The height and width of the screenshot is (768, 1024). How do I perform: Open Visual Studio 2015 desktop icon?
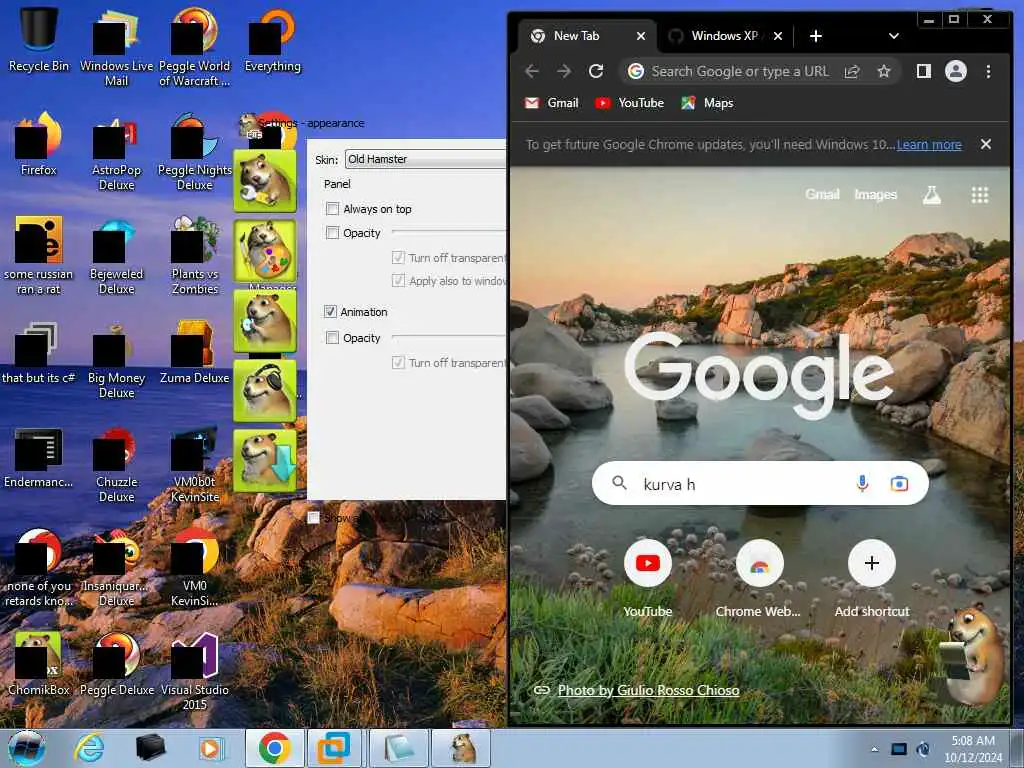(195, 671)
